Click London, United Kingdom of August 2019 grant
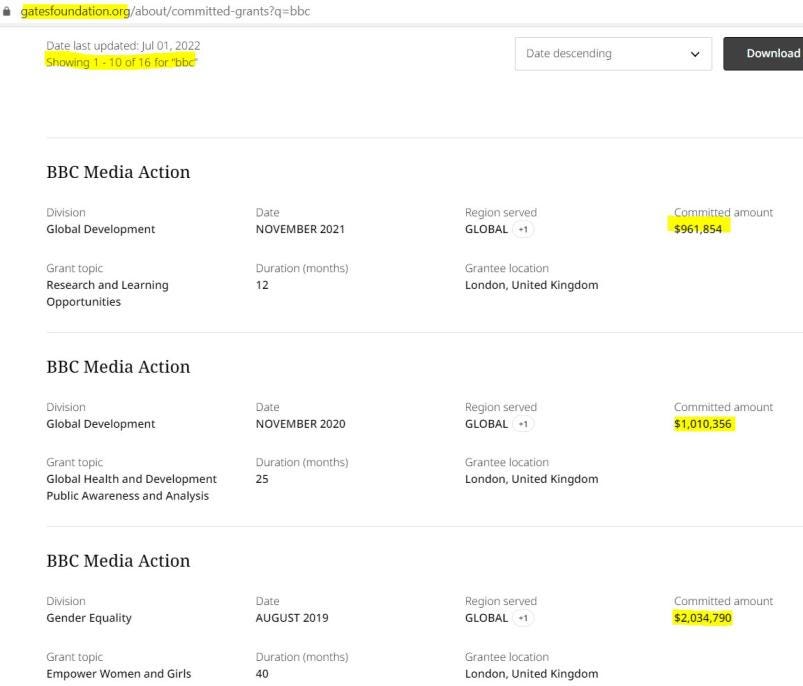Image resolution: width=803 pixels, height=686 pixels. [x=532, y=674]
